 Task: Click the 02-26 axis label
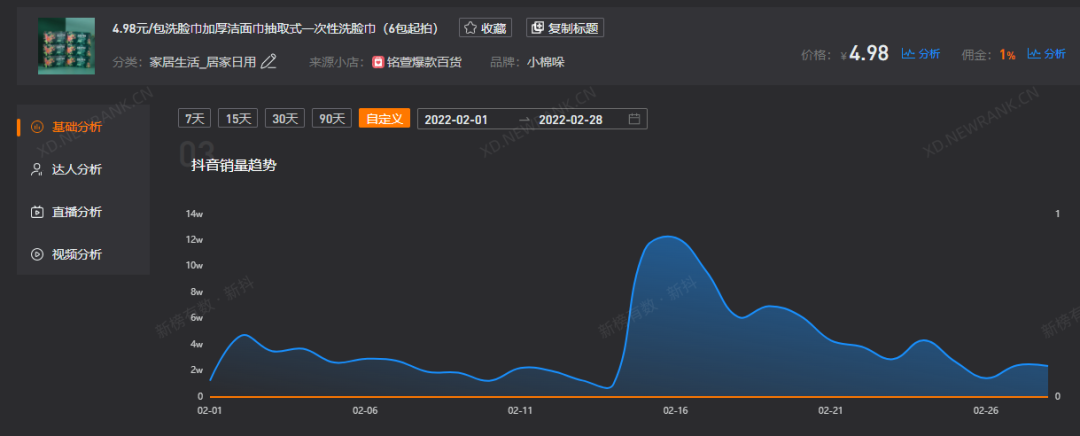pyautogui.click(x=985, y=411)
